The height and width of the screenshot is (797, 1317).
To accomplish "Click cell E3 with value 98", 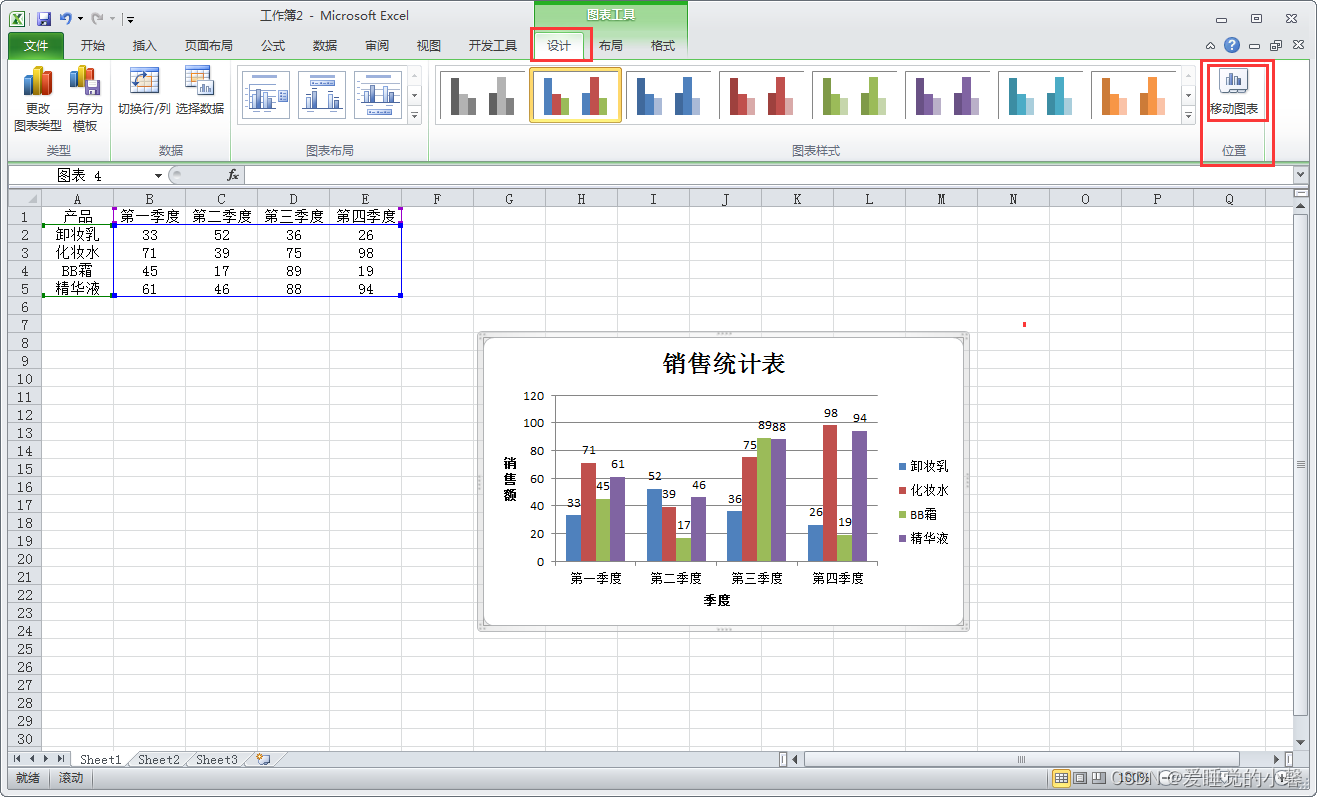I will pyautogui.click(x=365, y=252).
